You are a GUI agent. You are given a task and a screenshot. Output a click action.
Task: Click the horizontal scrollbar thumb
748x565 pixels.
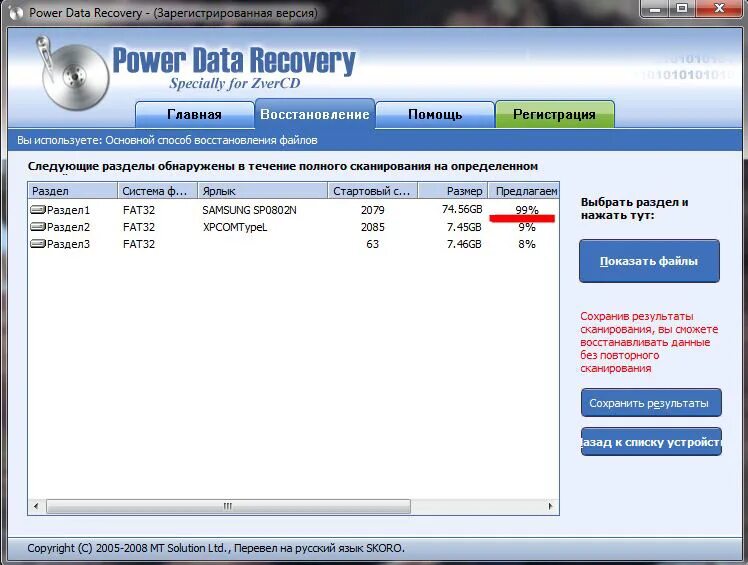pos(228,506)
